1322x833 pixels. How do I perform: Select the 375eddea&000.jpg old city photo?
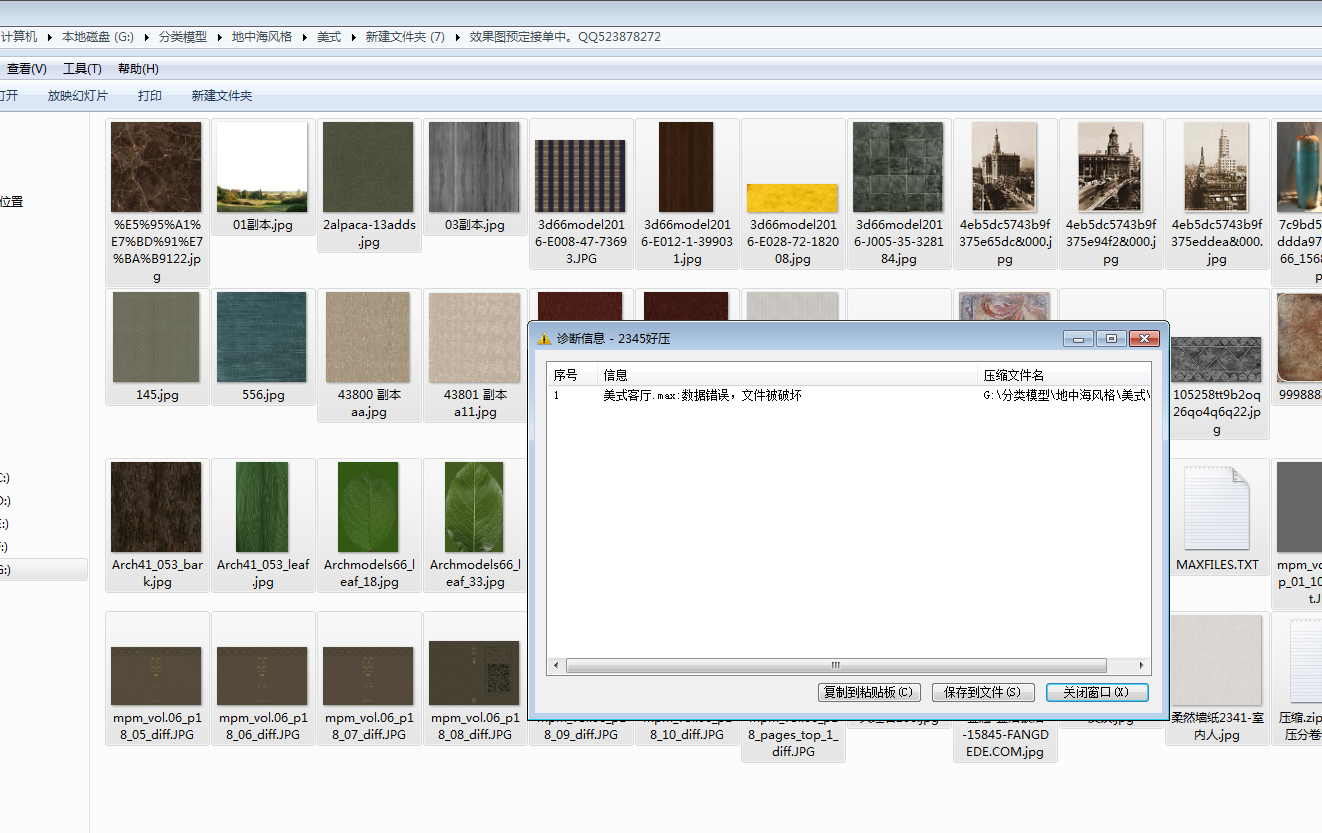pyautogui.click(x=1216, y=167)
